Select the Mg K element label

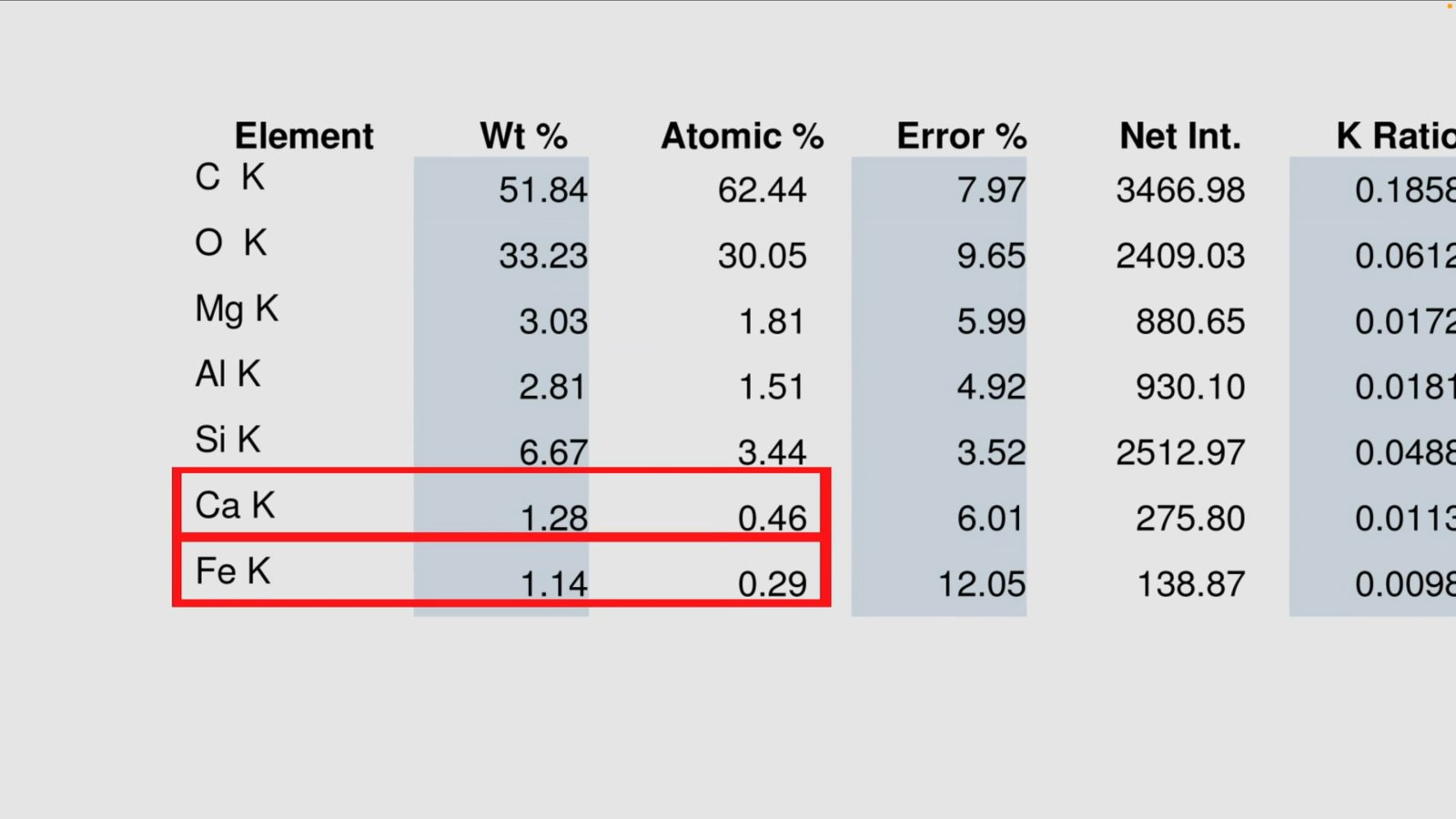[x=237, y=309]
